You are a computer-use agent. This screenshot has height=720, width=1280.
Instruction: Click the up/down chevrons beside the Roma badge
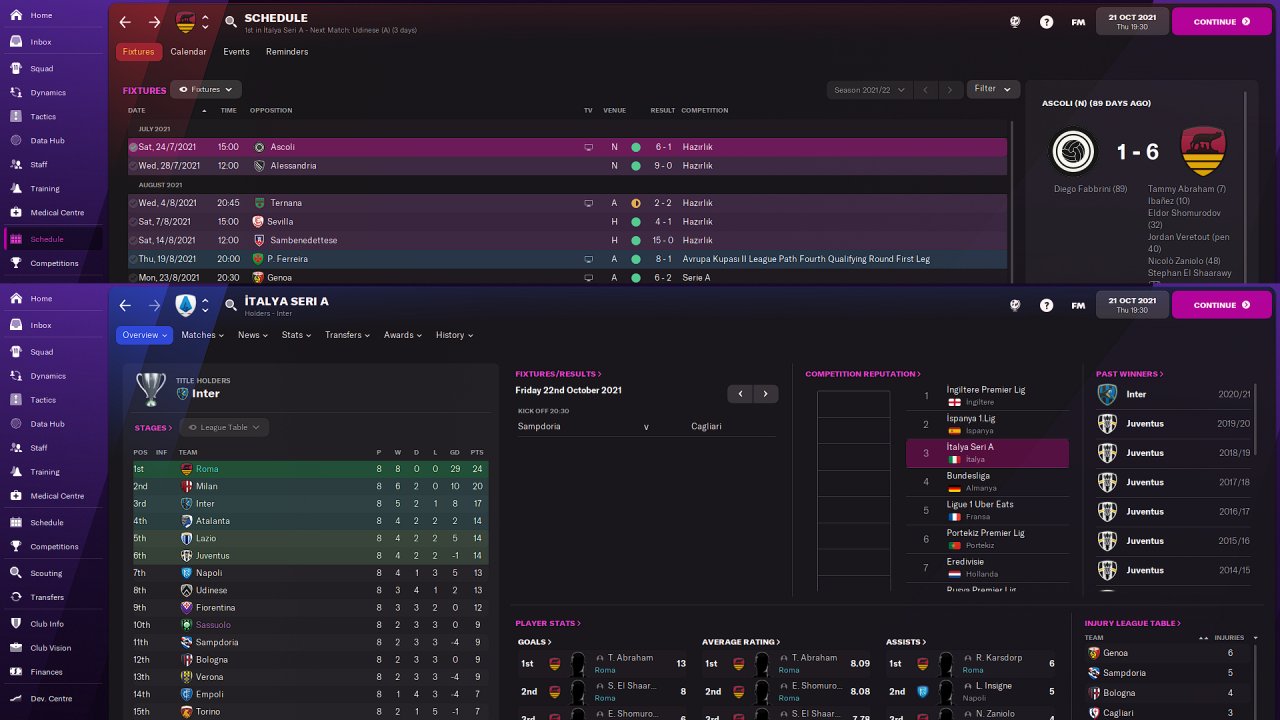205,22
